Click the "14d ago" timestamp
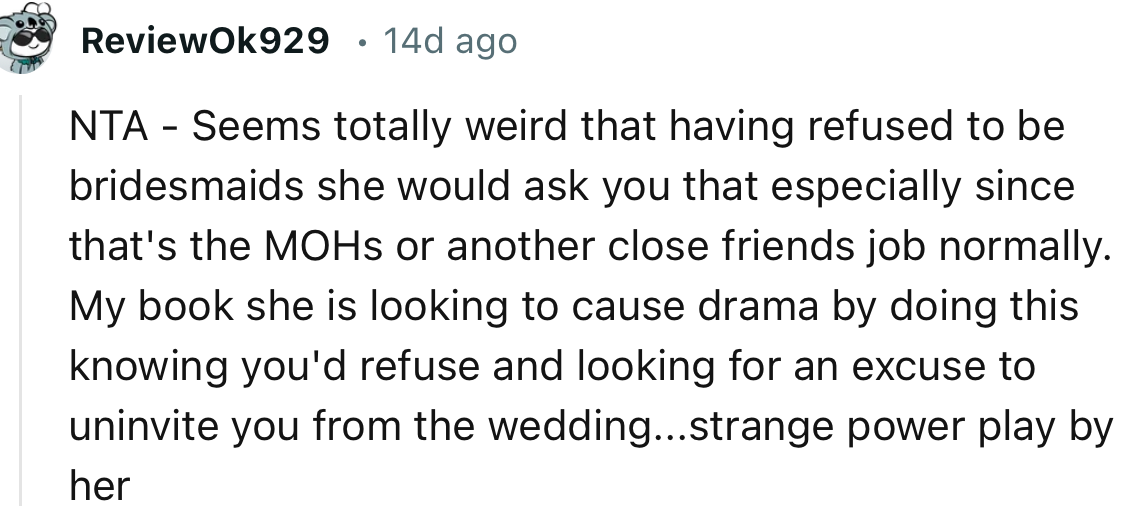1128x506 pixels. pyautogui.click(x=450, y=41)
